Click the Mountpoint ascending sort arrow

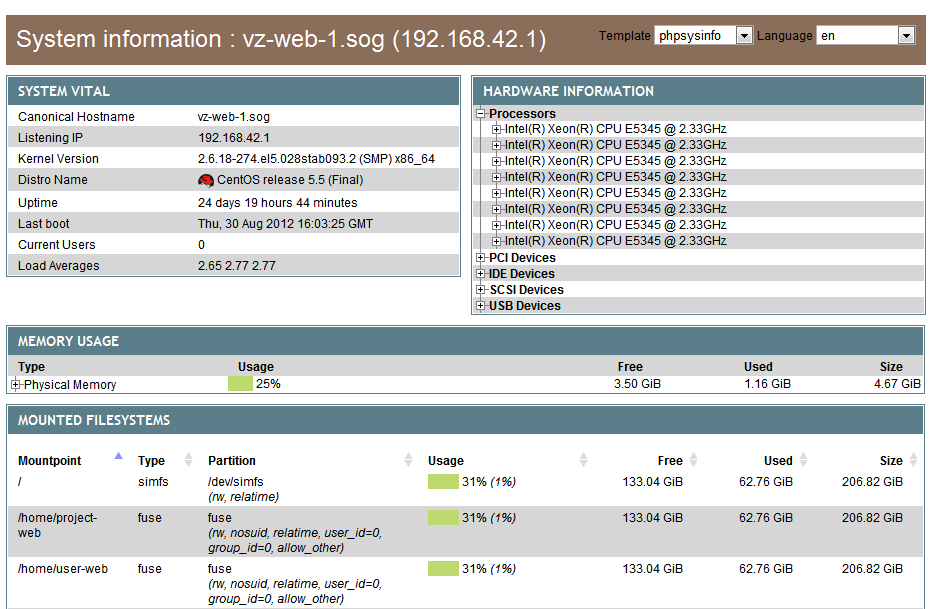(119, 456)
